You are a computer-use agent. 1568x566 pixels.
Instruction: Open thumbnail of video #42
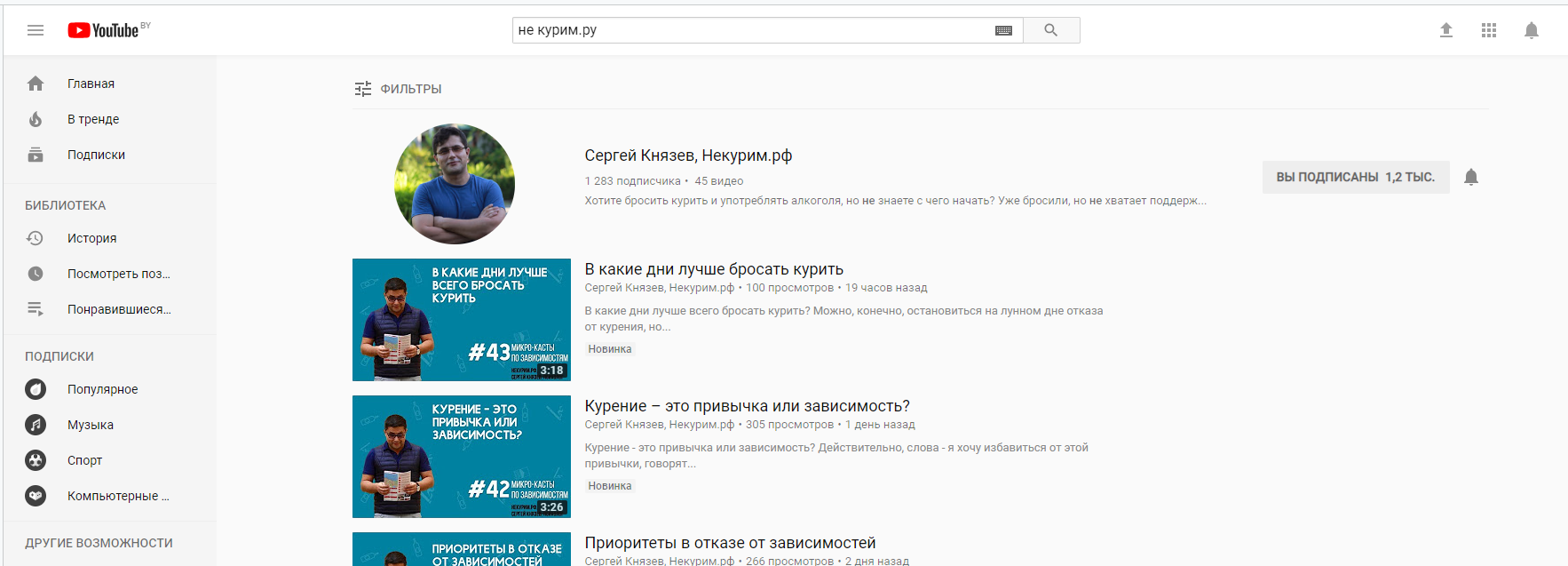click(x=462, y=457)
